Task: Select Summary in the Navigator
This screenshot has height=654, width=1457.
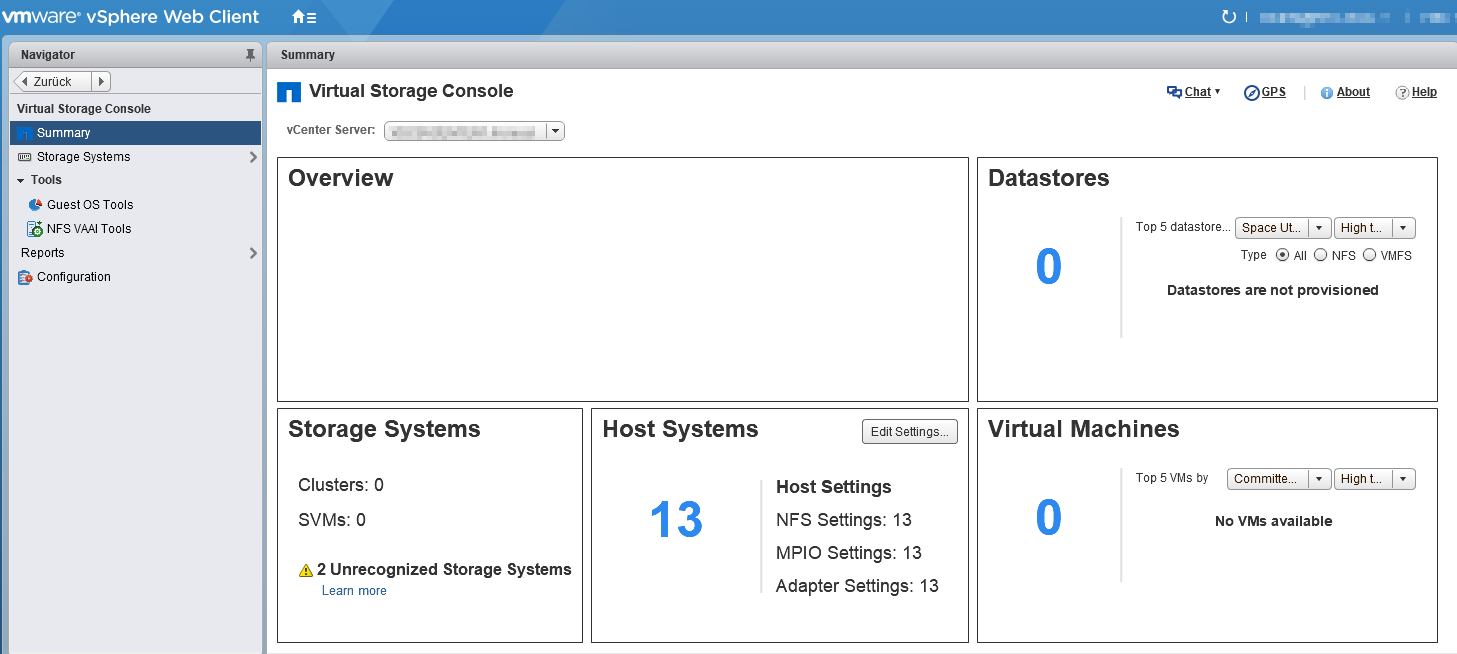Action: (x=63, y=133)
